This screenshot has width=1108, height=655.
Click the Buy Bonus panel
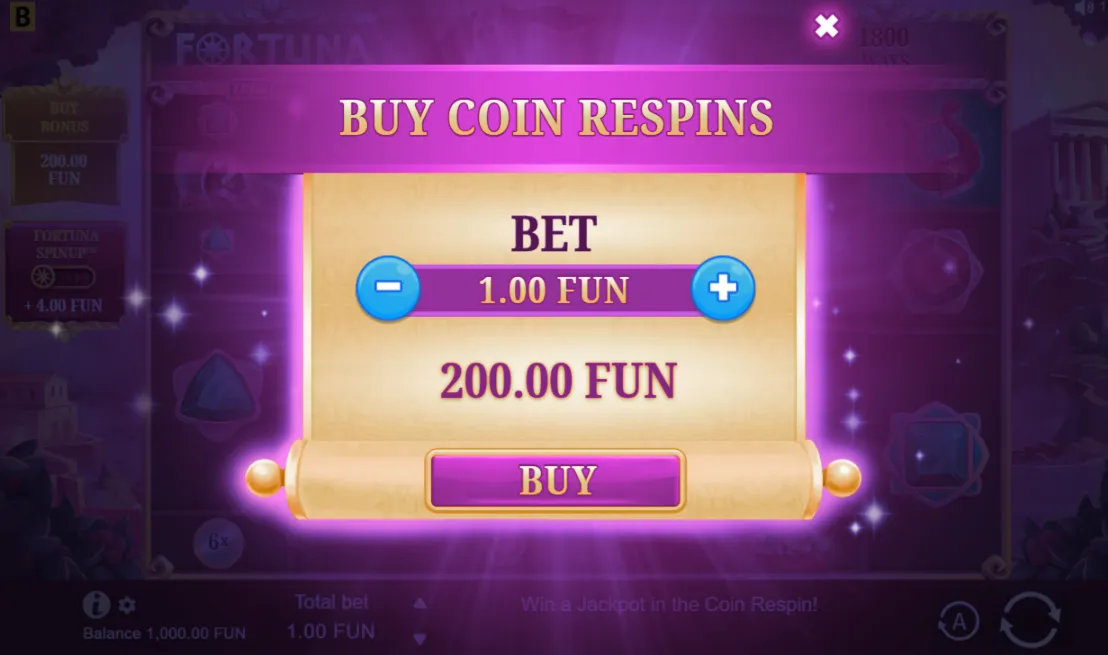(x=64, y=145)
